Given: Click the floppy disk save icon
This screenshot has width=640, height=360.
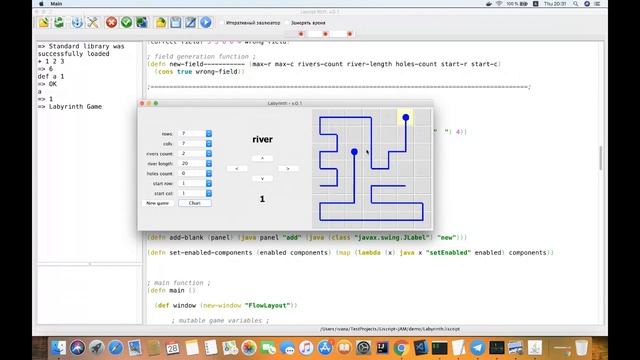Looking at the screenshot, I should tap(176, 22).
